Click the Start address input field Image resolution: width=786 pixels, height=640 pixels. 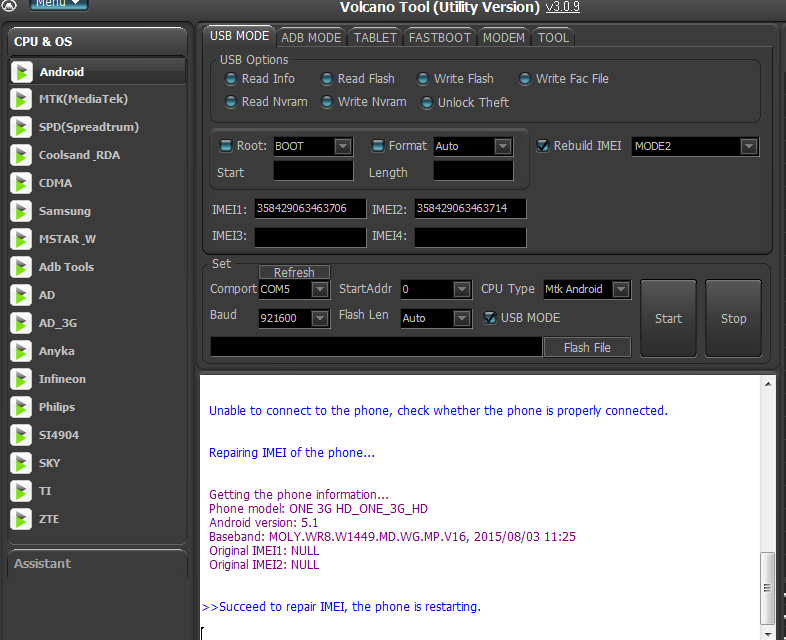coord(313,171)
